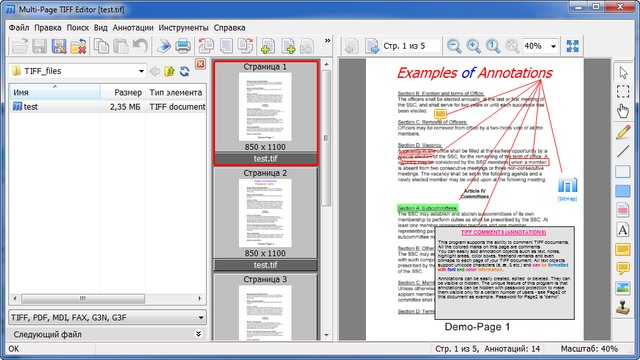Open the file type filter dropdown
The height and width of the screenshot is (360, 640).
[x=201, y=318]
